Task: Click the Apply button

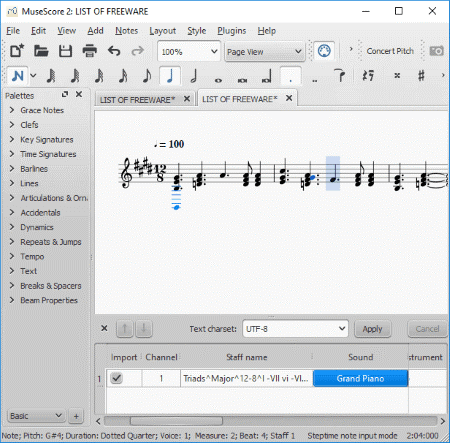Action: coord(372,329)
